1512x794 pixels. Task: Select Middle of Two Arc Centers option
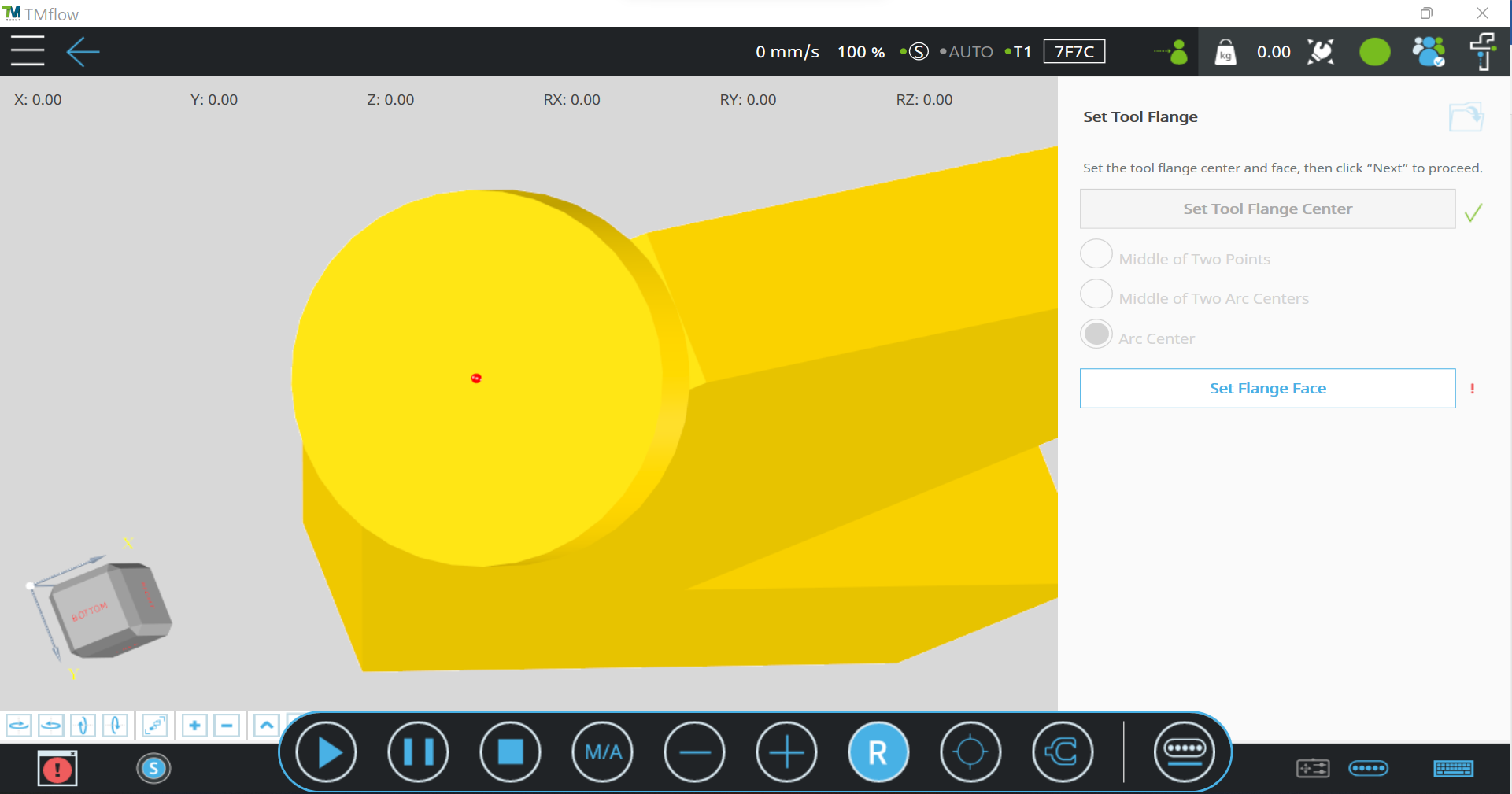click(1096, 295)
